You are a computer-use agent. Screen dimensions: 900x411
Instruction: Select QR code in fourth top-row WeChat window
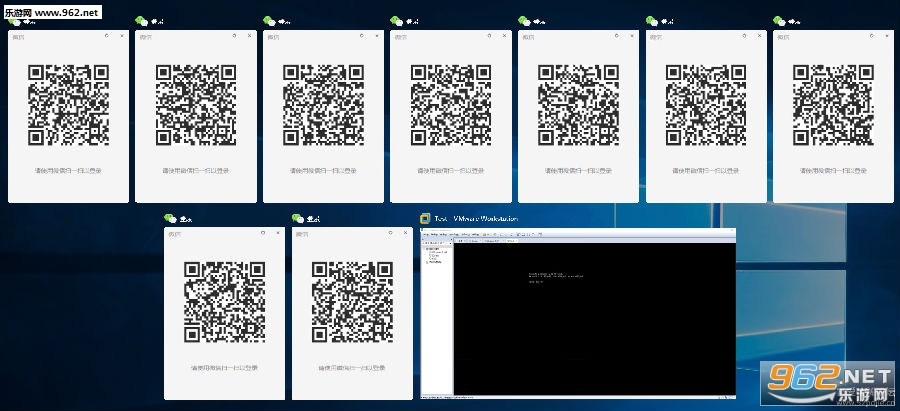click(x=451, y=105)
